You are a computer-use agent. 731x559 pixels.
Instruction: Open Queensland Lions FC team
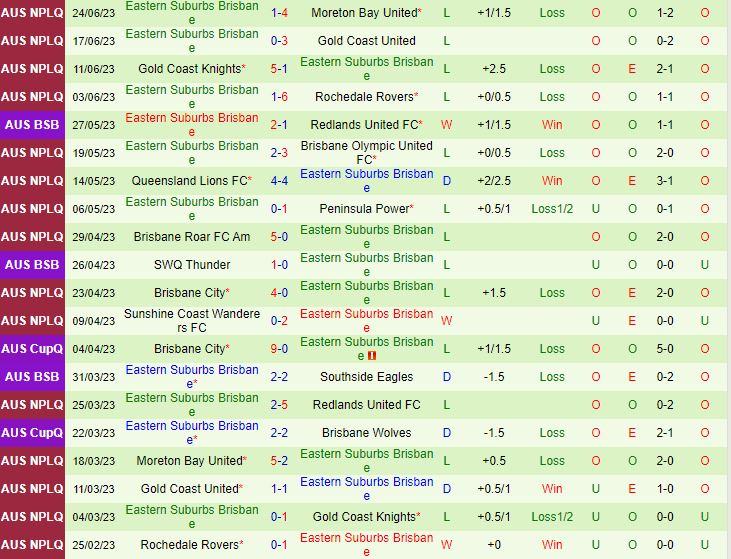pyautogui.click(x=189, y=181)
